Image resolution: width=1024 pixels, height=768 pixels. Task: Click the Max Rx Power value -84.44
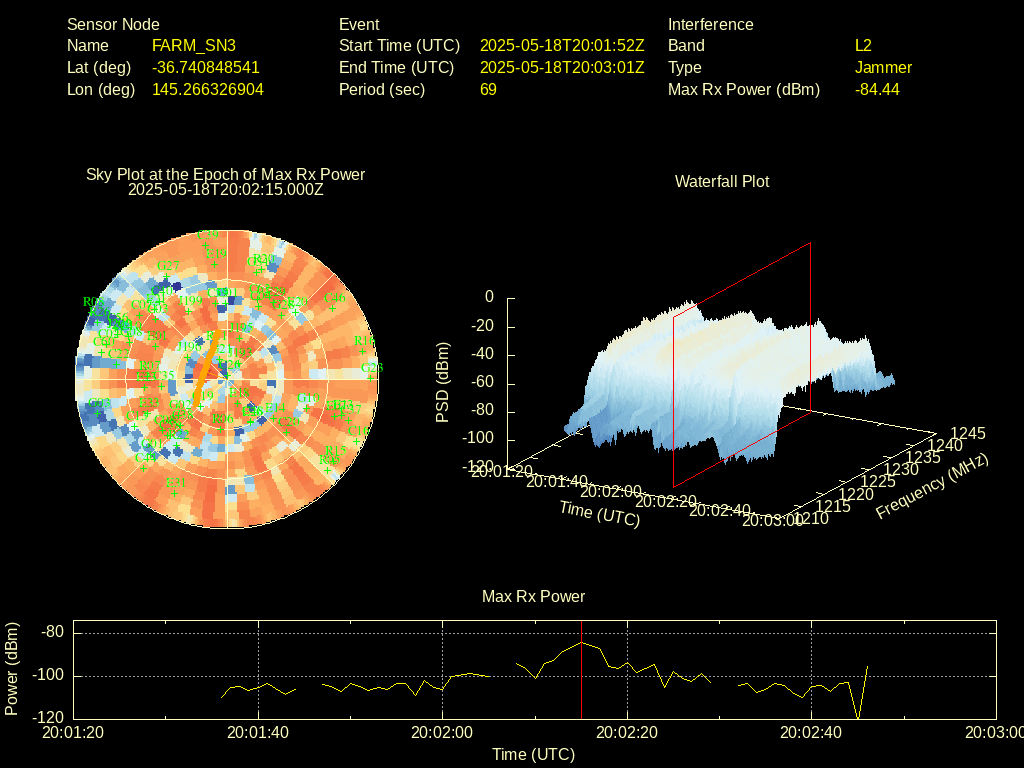click(877, 89)
